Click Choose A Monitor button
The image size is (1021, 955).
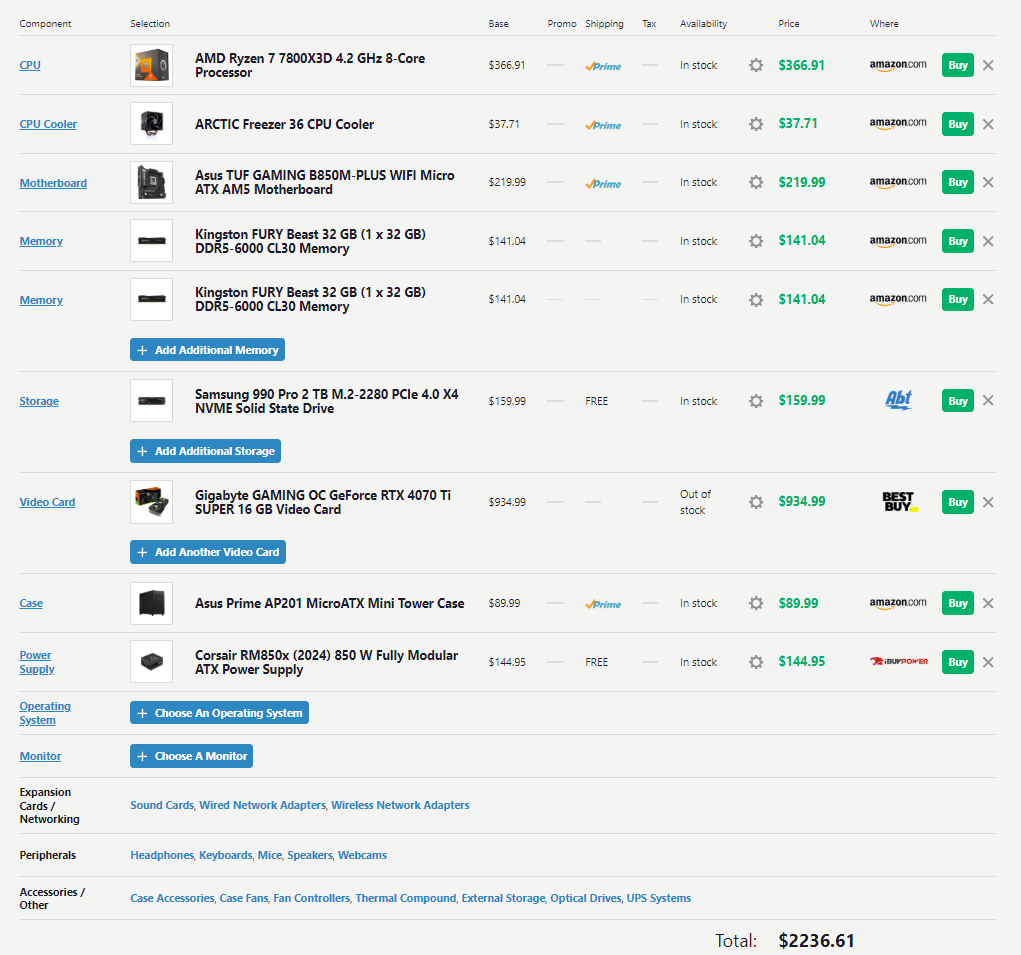pos(191,756)
